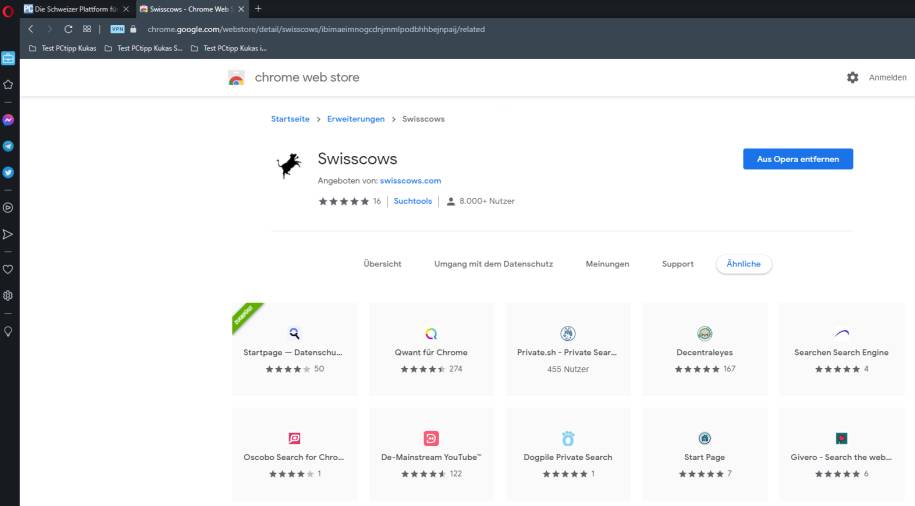The image size is (915, 506).
Task: Open the Dogpile Private Search card
Action: [567, 454]
